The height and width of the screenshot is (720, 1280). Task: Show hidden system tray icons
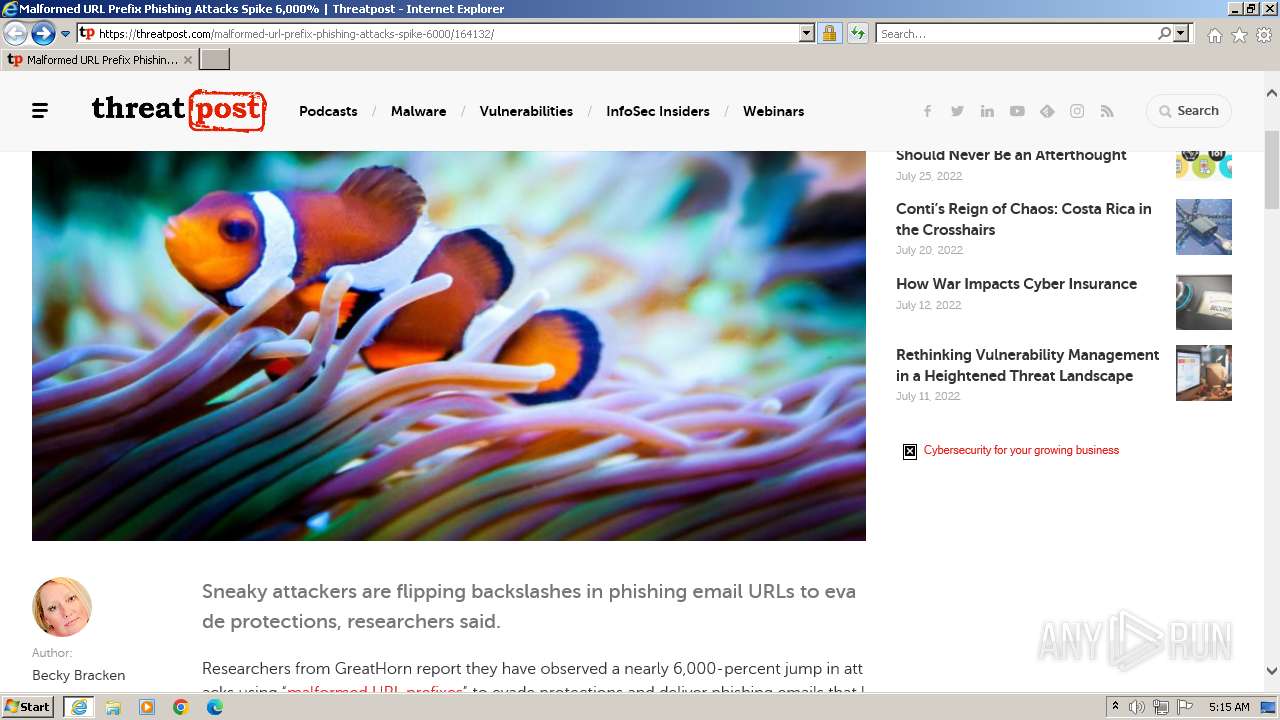coord(1116,707)
